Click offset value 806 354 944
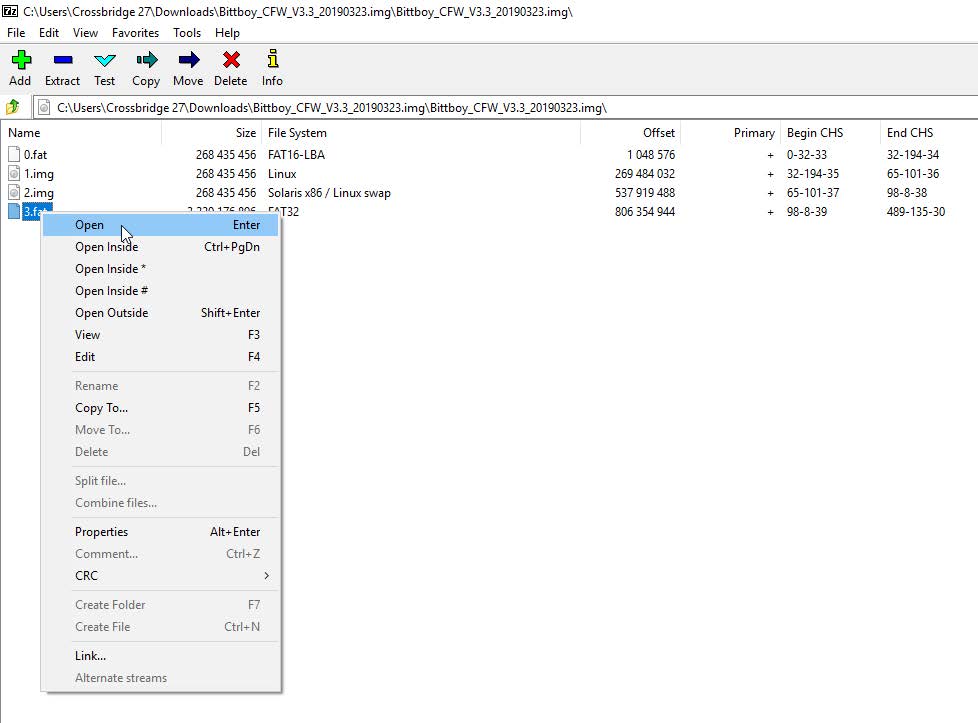This screenshot has height=723, width=978. click(x=645, y=212)
